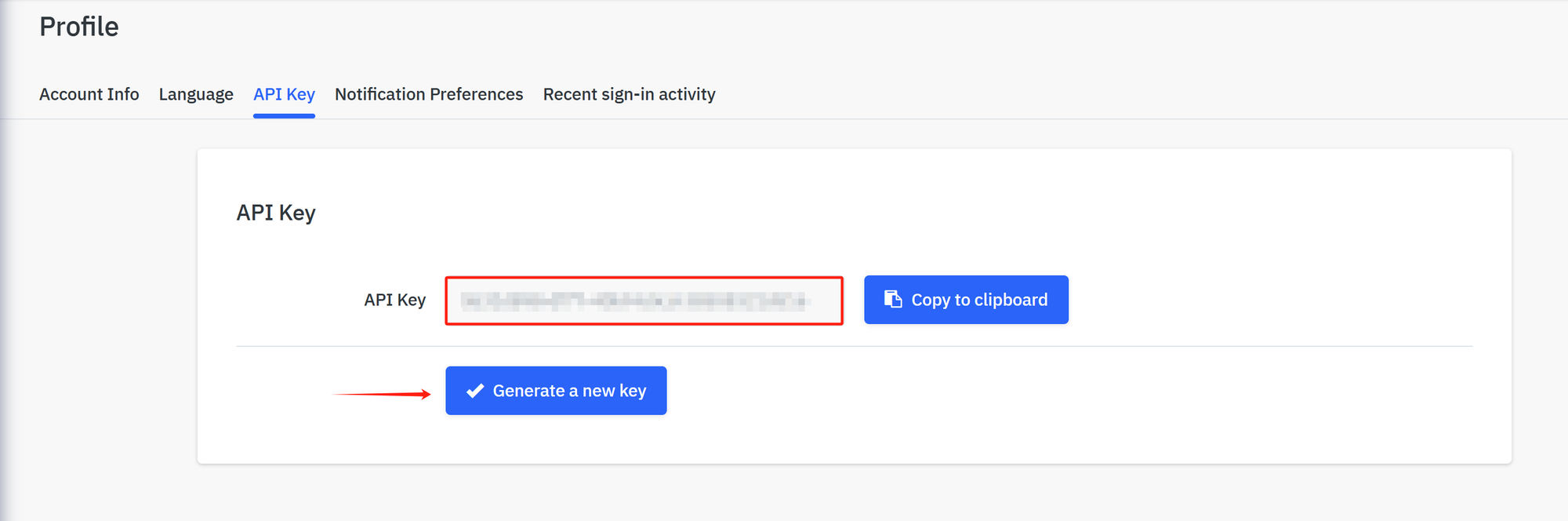
Task: Click the red border of the key field
Action: (x=644, y=278)
